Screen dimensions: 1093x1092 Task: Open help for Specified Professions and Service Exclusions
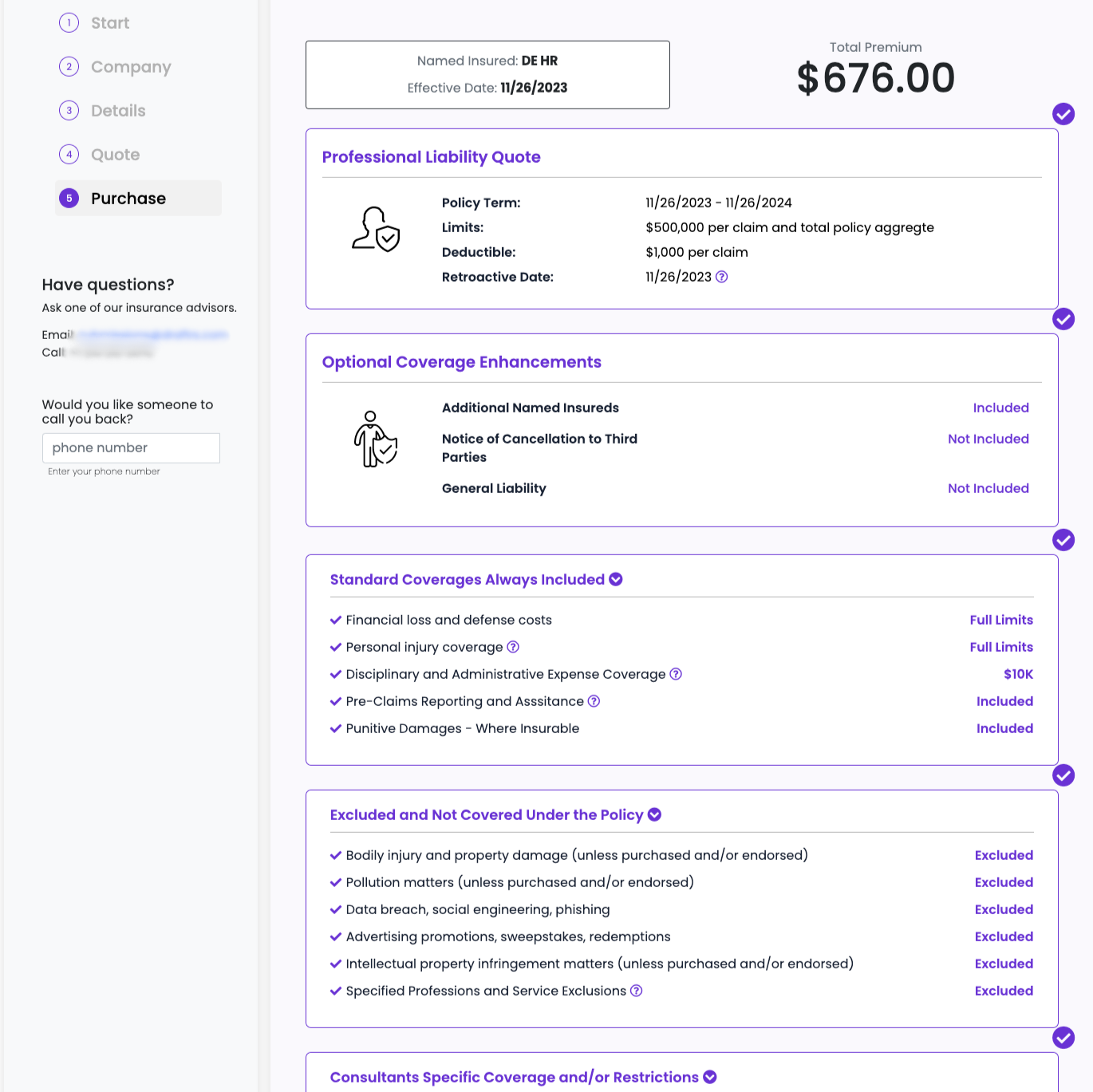click(636, 991)
